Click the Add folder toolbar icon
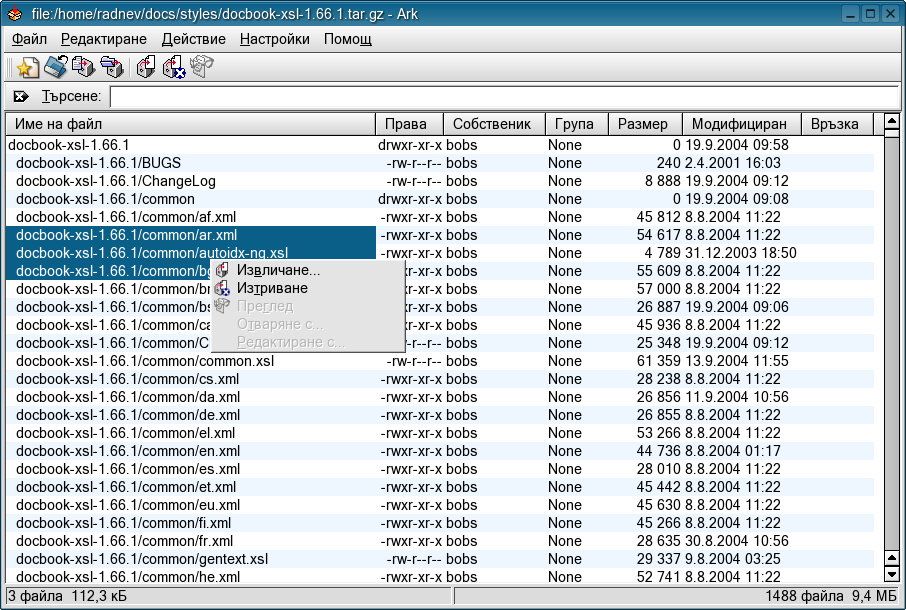The image size is (906, 610). [111, 68]
